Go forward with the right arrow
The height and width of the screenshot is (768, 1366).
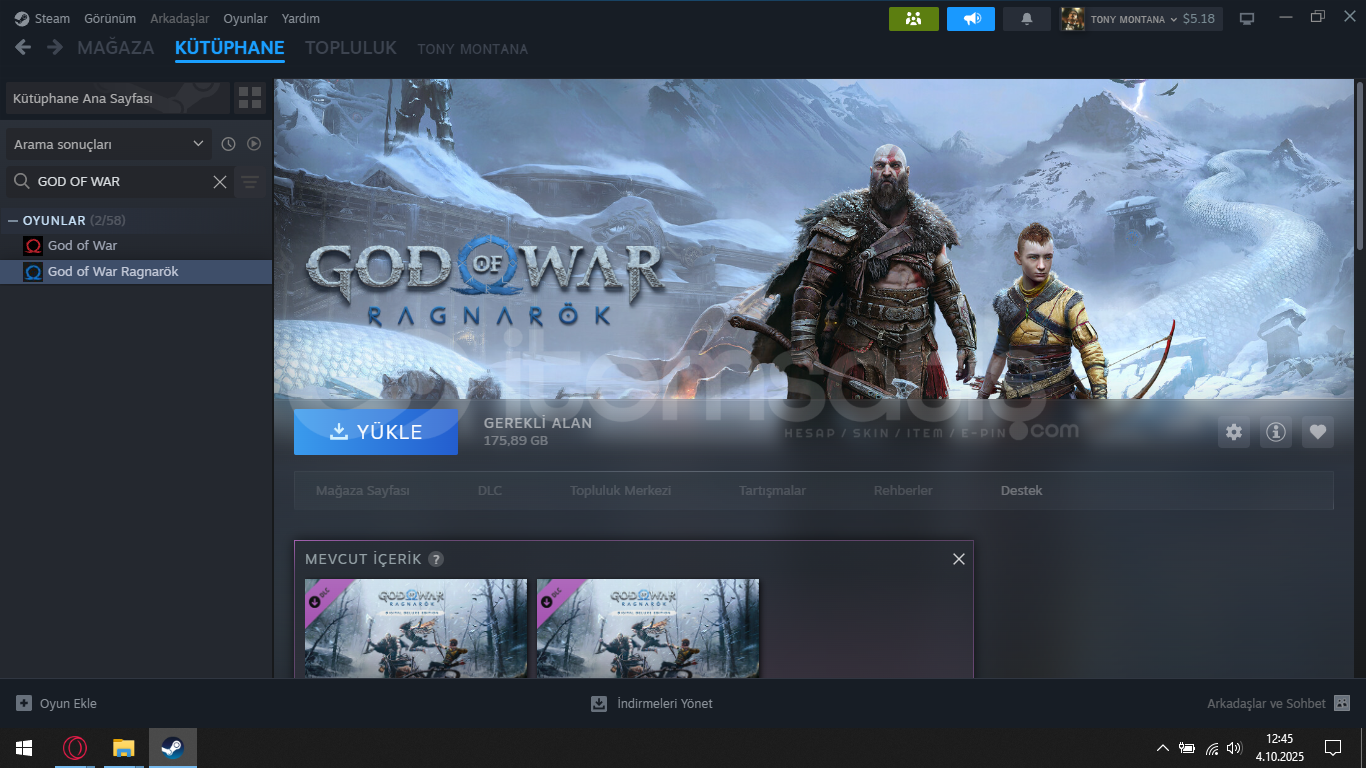click(54, 47)
